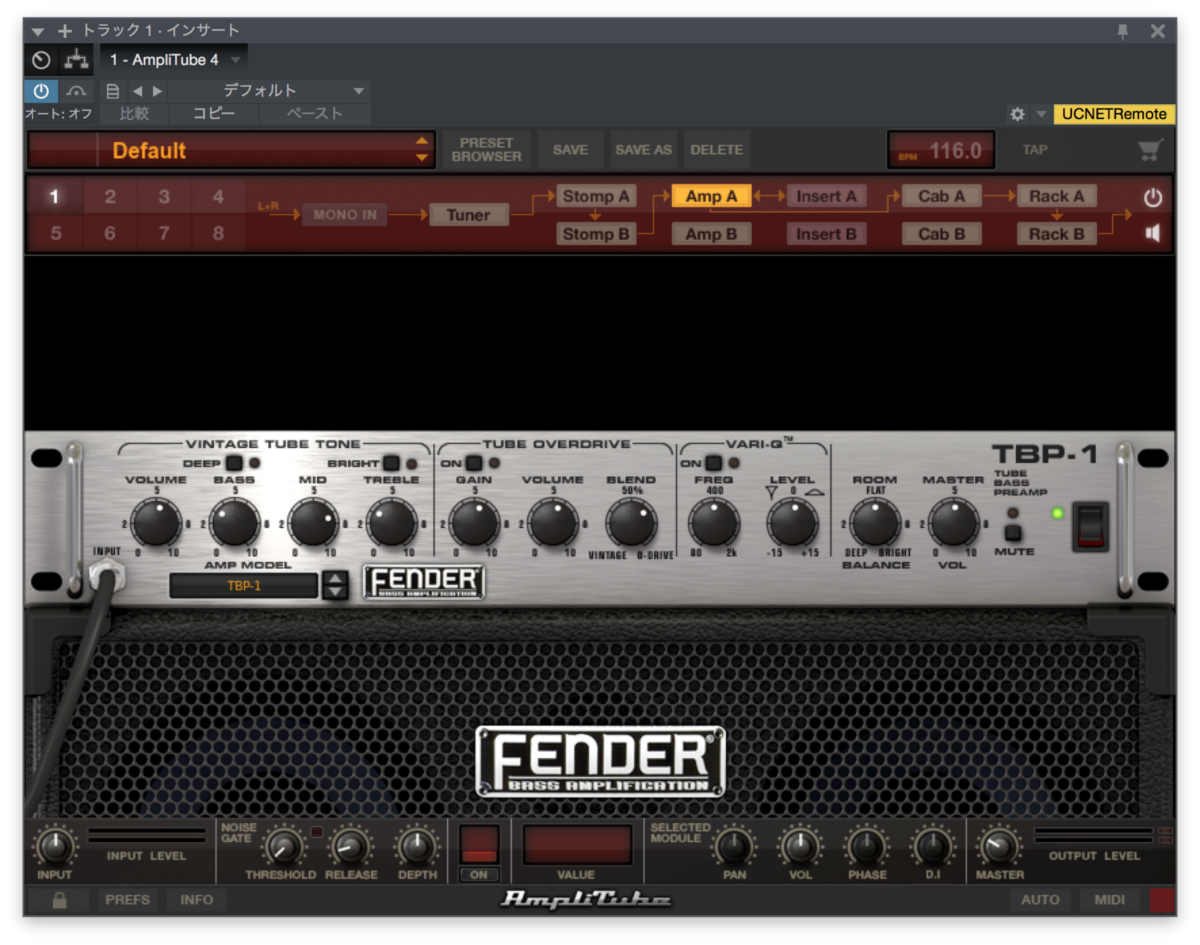Click the MIDI button in the bottom bar

(x=1110, y=900)
